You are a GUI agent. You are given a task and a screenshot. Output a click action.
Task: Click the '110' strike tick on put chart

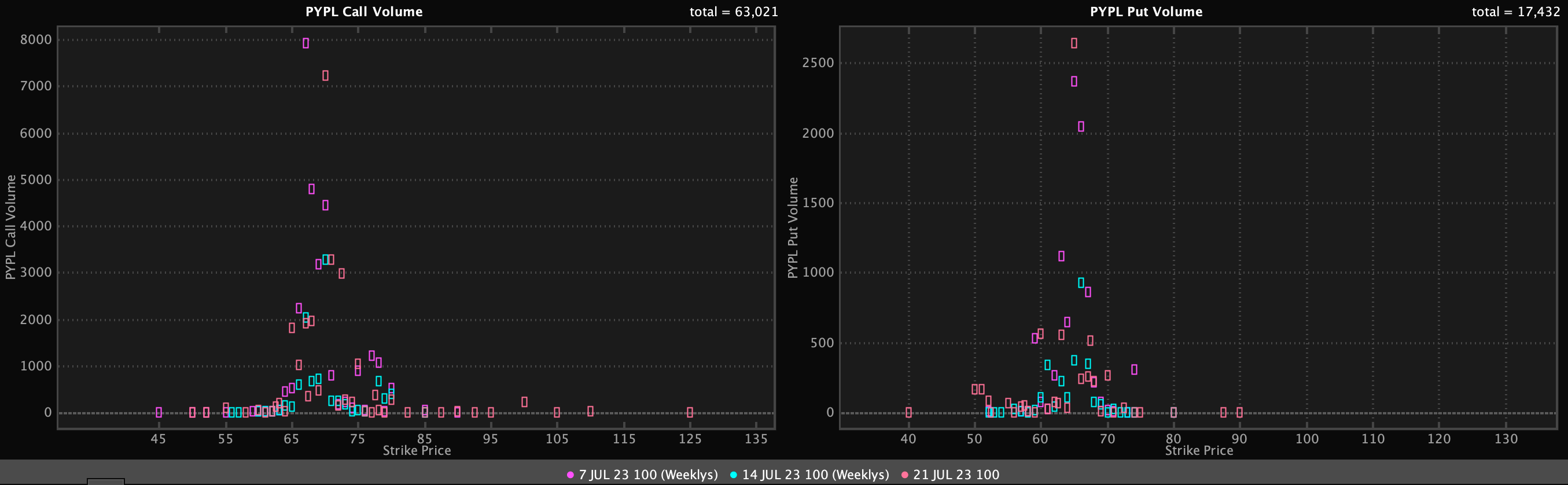[x=1372, y=439]
